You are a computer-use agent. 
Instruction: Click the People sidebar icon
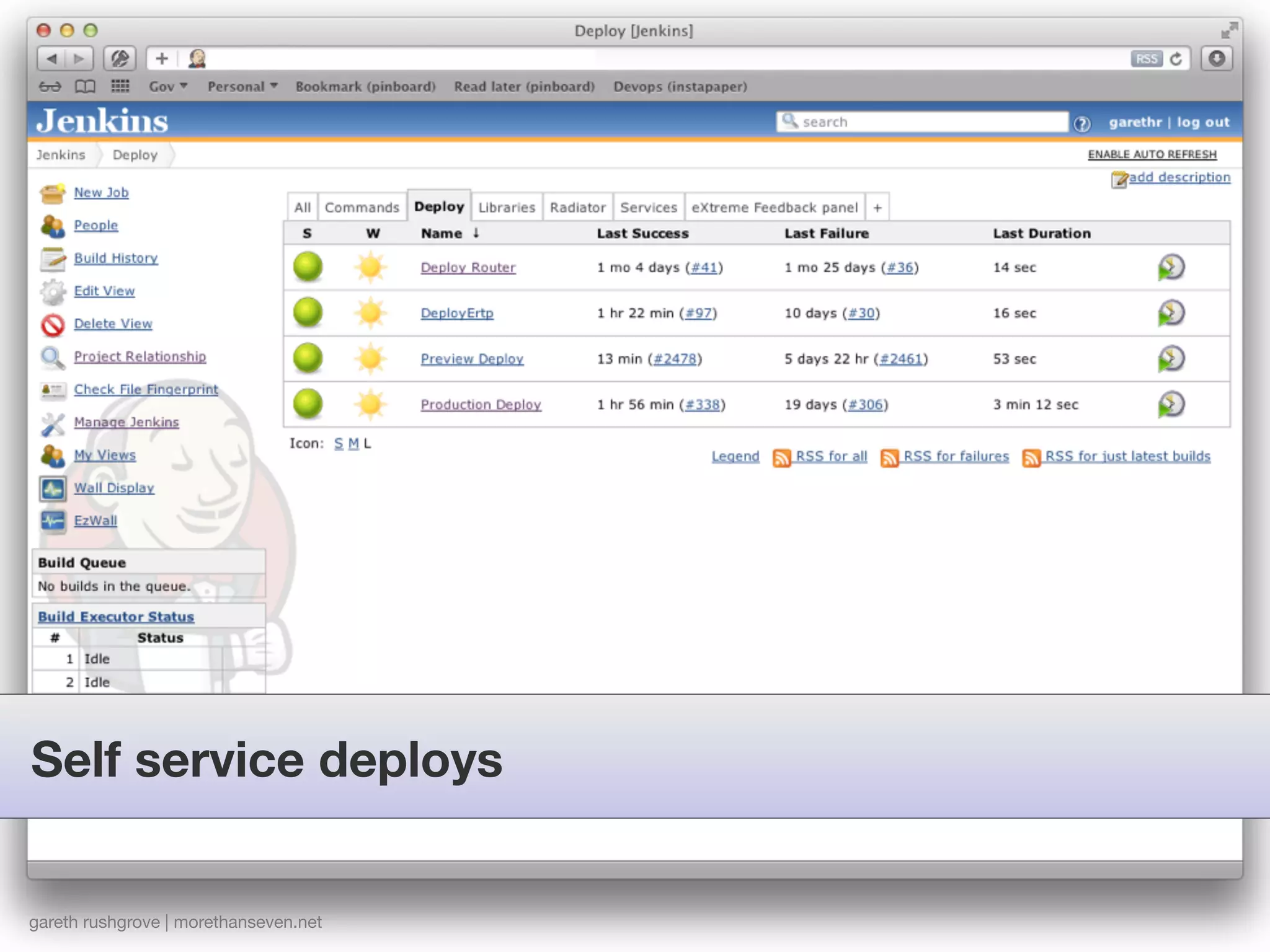click(x=52, y=226)
